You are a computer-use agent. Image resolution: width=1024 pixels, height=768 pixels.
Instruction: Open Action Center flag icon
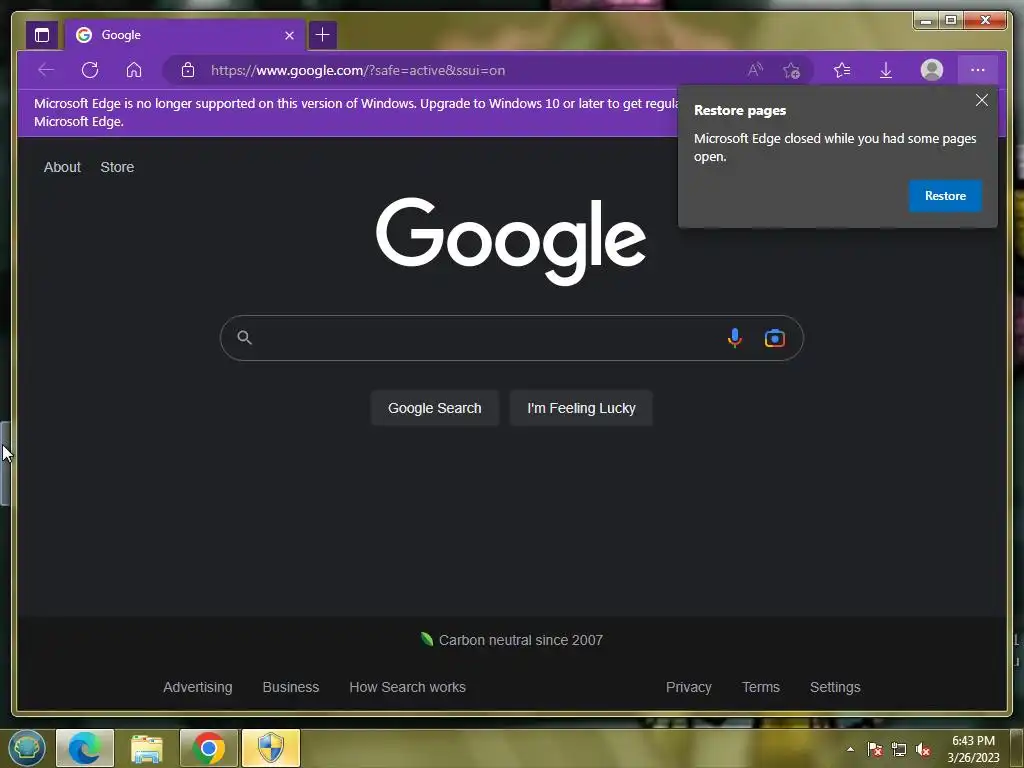click(875, 749)
